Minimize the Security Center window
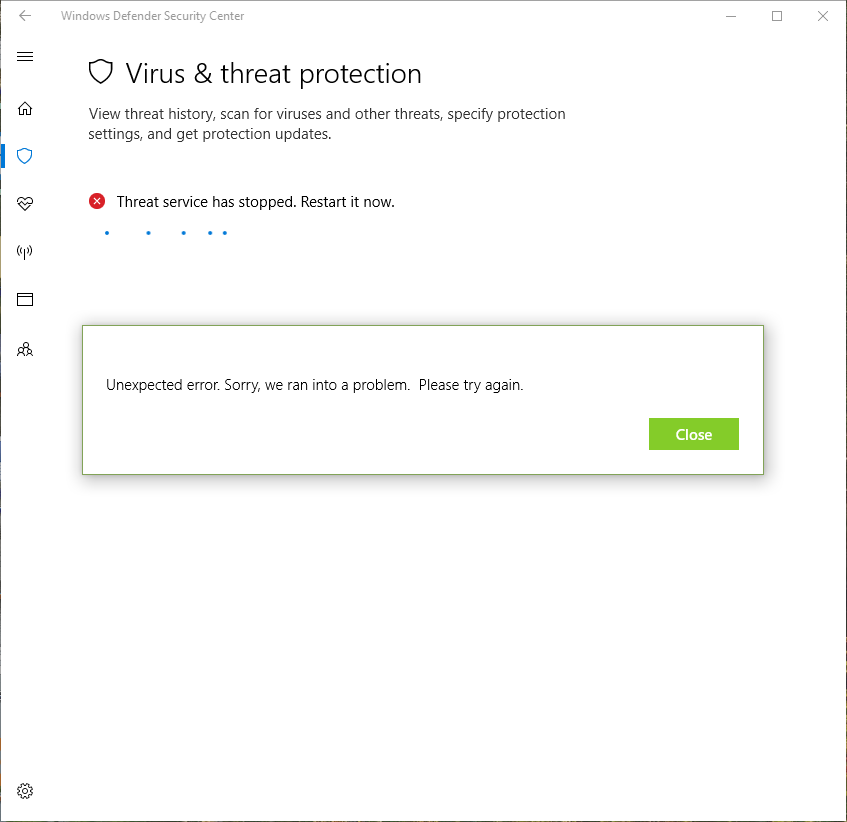Screen dimensions: 847x822 [731, 16]
